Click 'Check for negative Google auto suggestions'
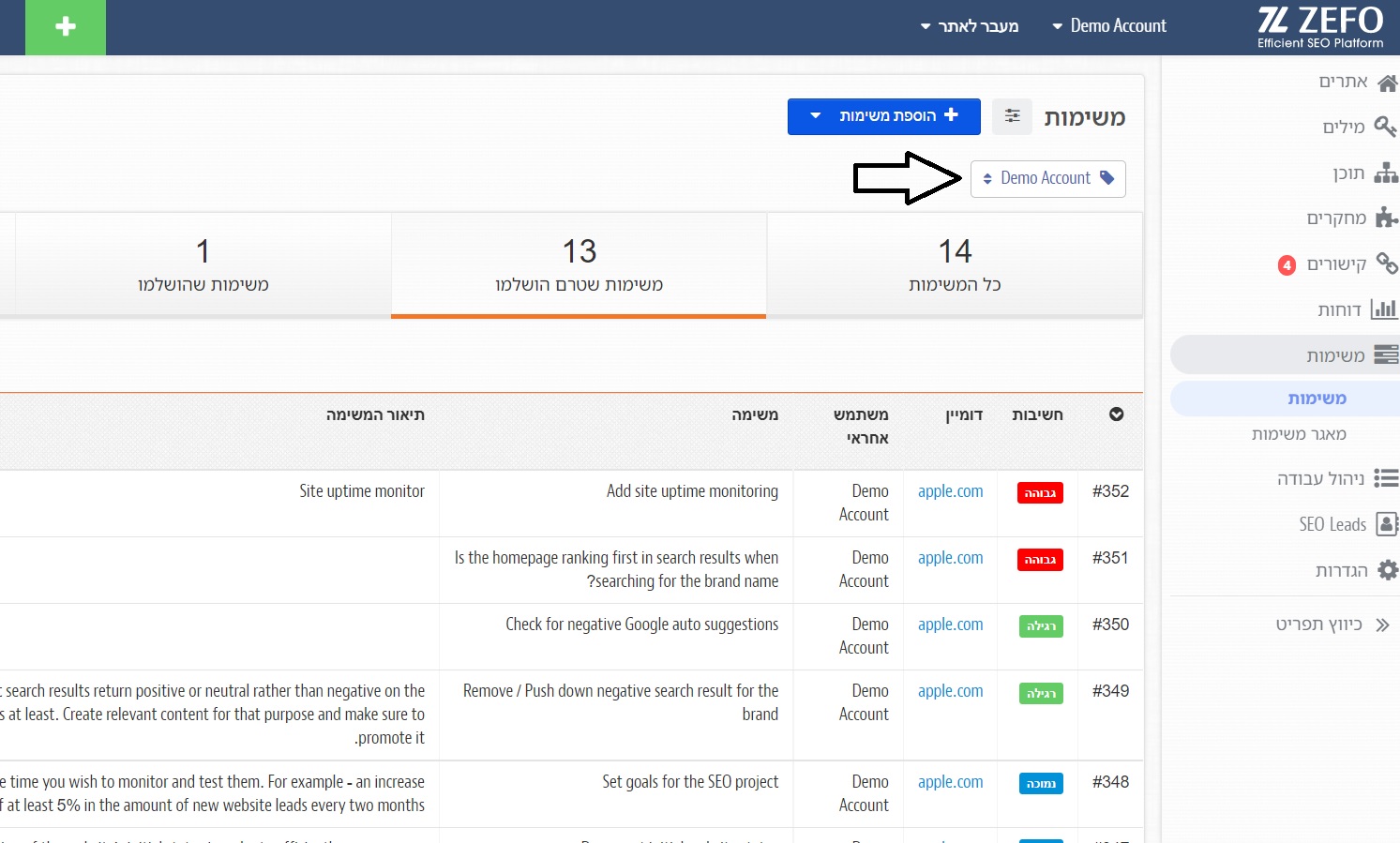Screen dimensions: 1400x843 coord(641,625)
